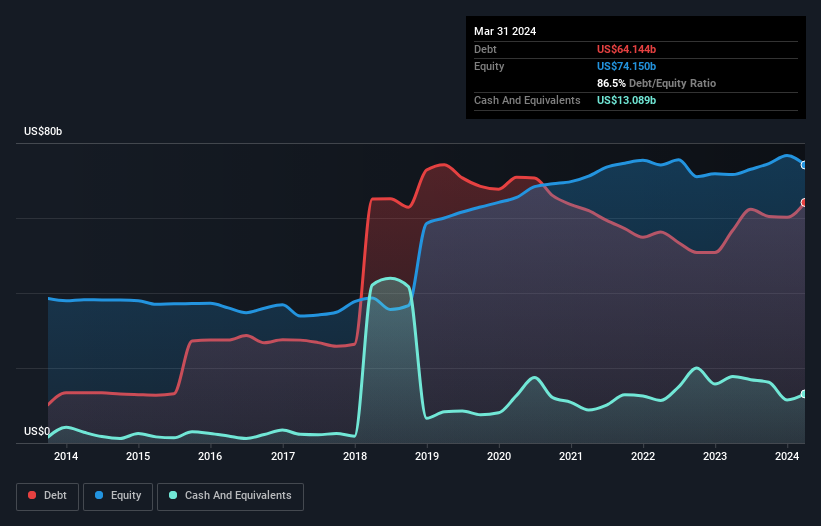Viewport: 821px width, 526px height.
Task: Click the 2019 x-axis label
Action: point(427,456)
